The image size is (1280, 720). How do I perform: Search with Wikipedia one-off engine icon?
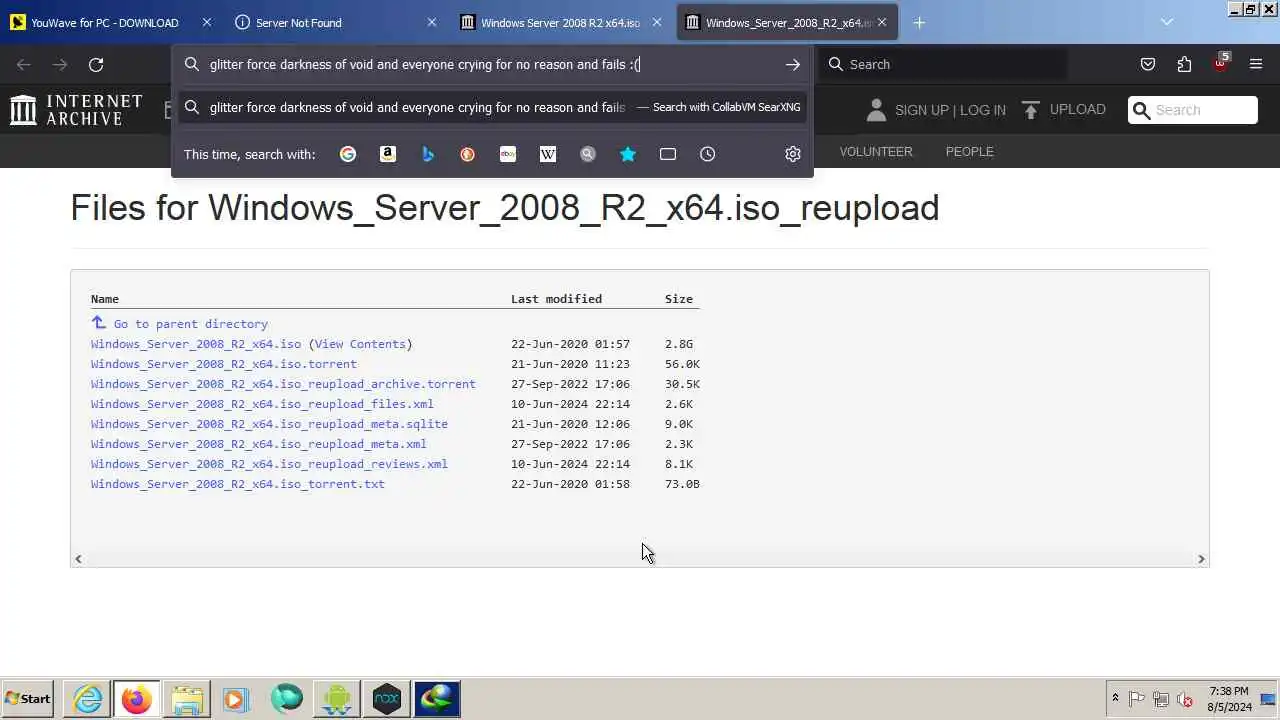tap(548, 154)
